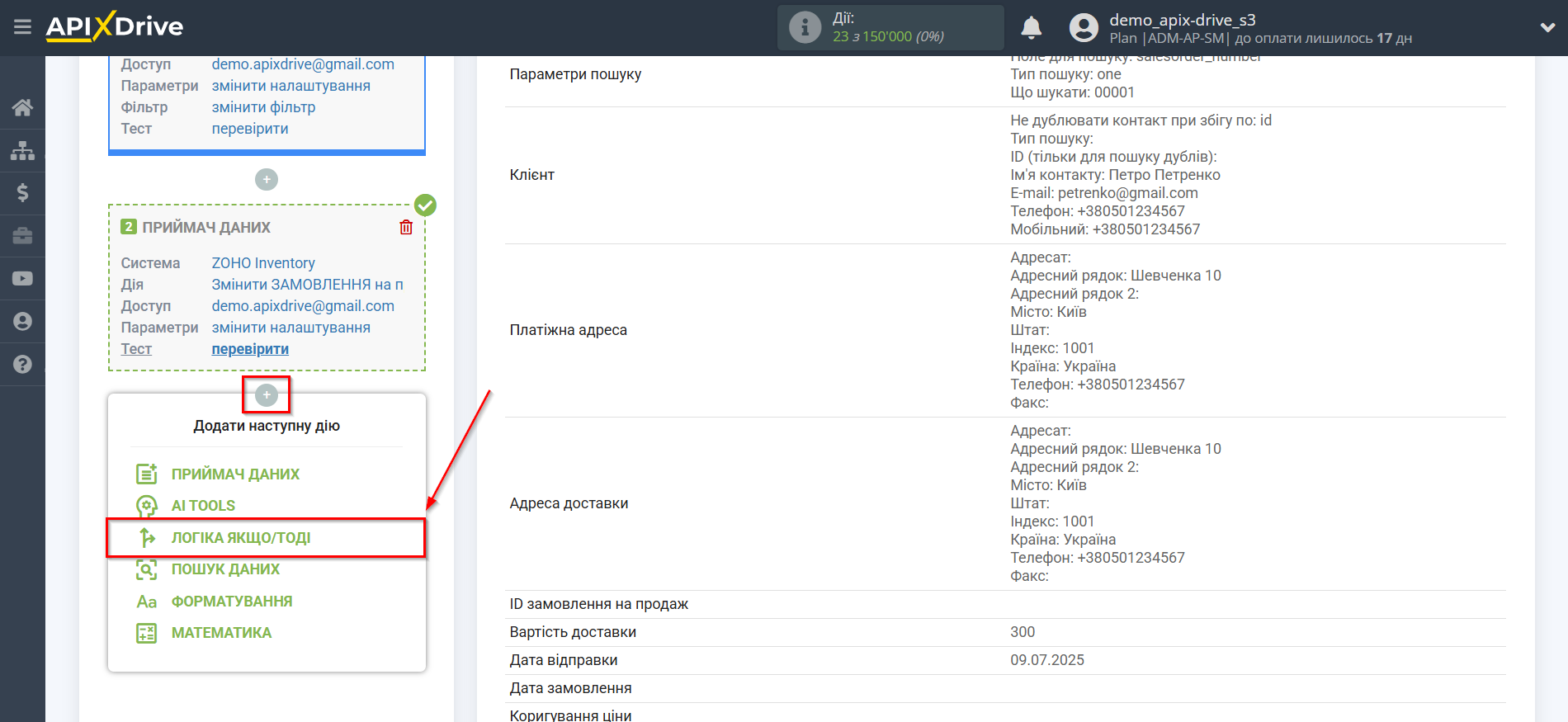Click 'змінити налаштування' in the receiver block

point(290,328)
